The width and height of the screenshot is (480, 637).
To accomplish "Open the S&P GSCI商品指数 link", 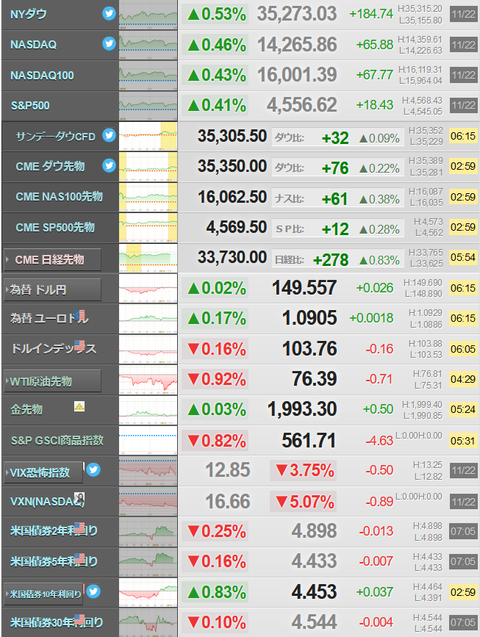I will [57, 440].
